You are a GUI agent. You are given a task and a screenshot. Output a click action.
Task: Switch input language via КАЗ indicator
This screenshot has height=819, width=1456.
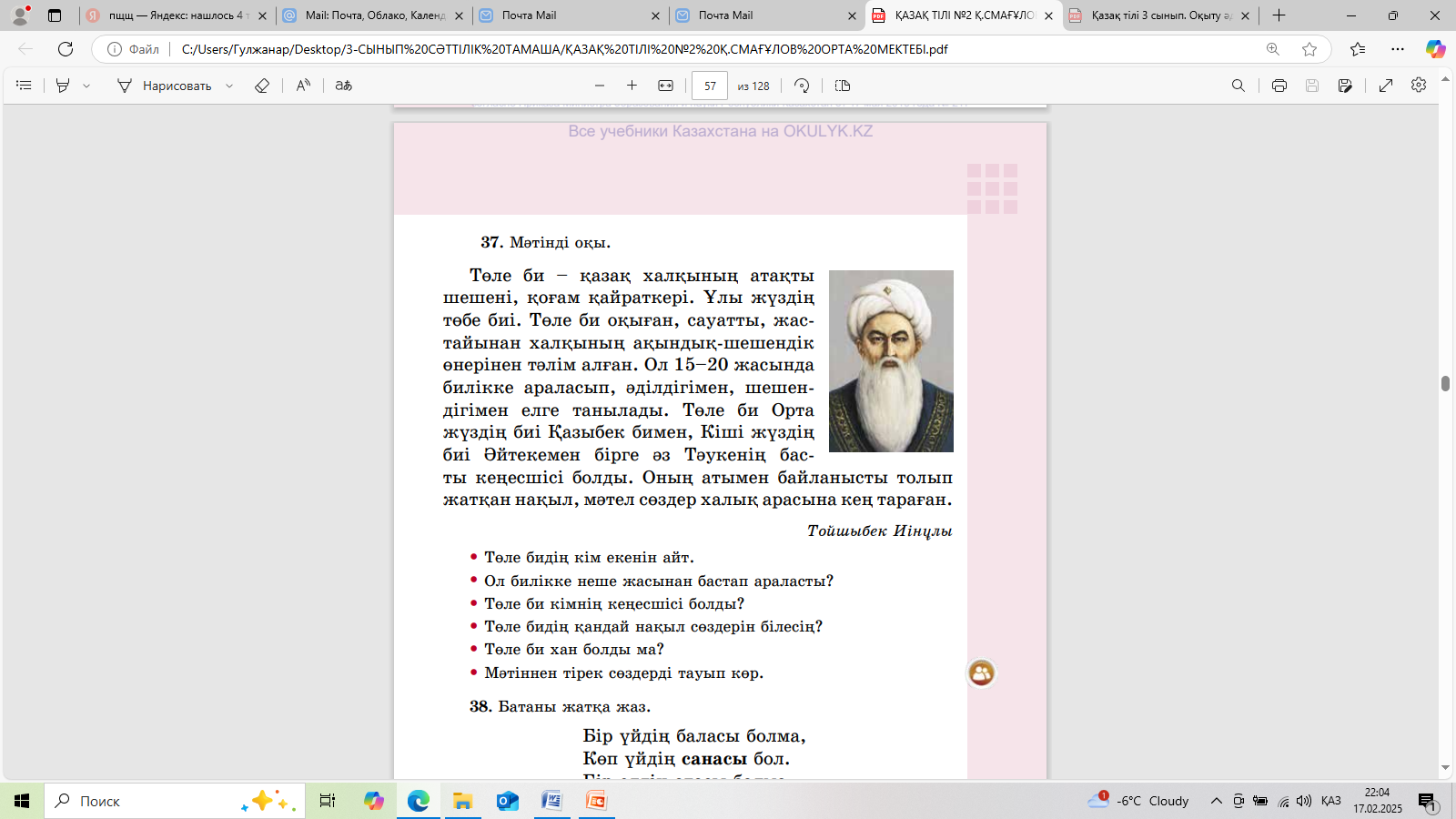[x=1331, y=801]
